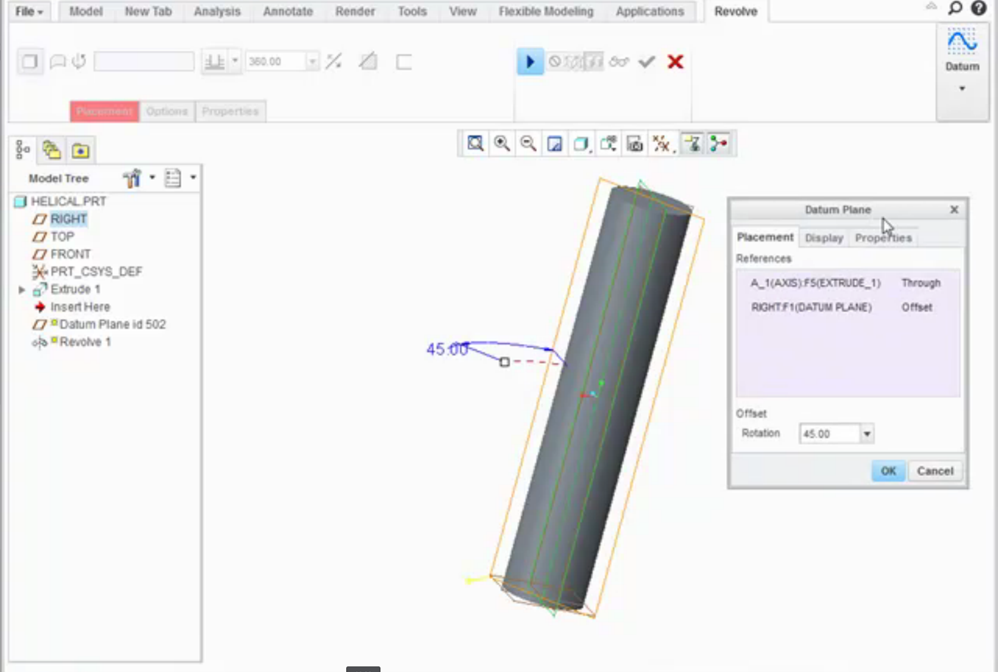The image size is (998, 672).
Task: Toggle the Annotation Display icon
Action: pos(692,144)
